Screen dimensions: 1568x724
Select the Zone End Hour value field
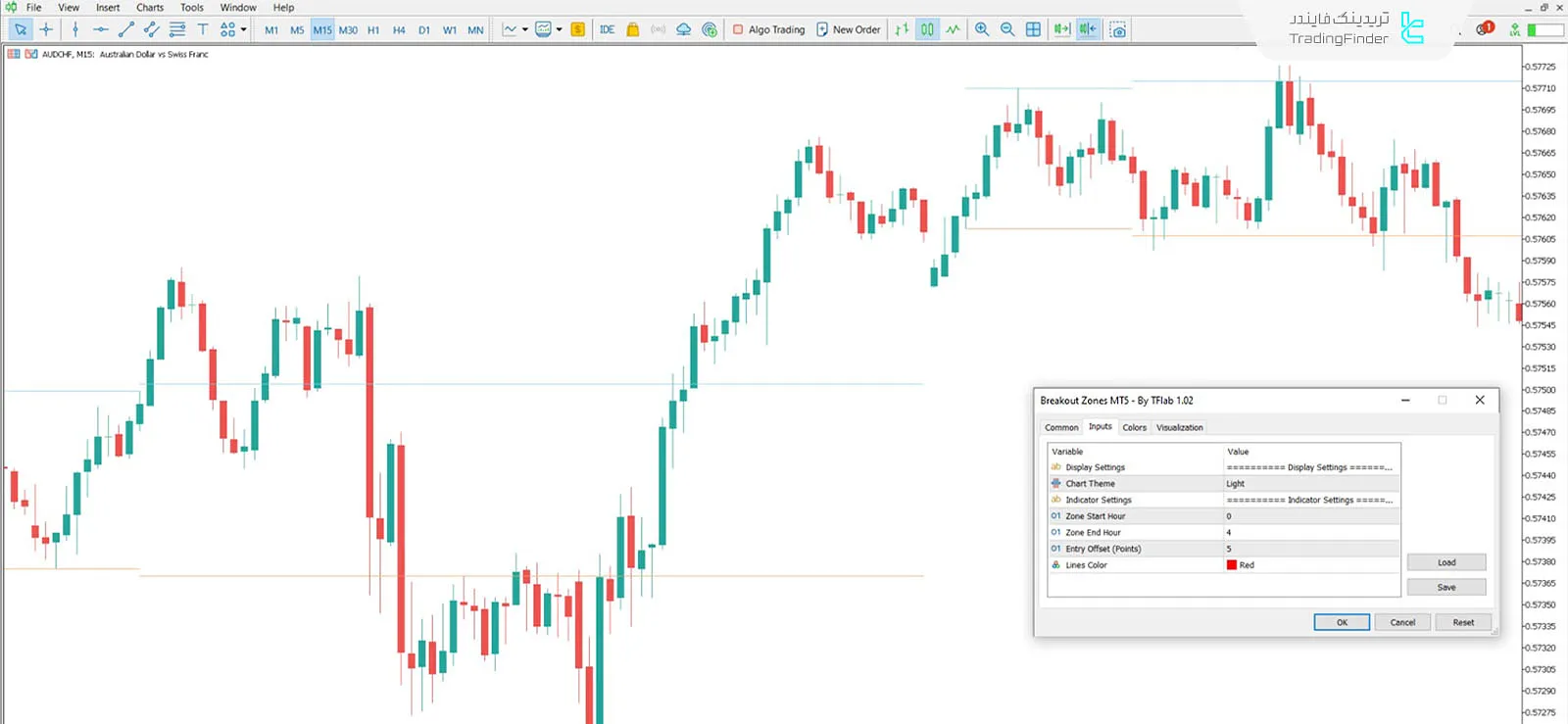1311,533
